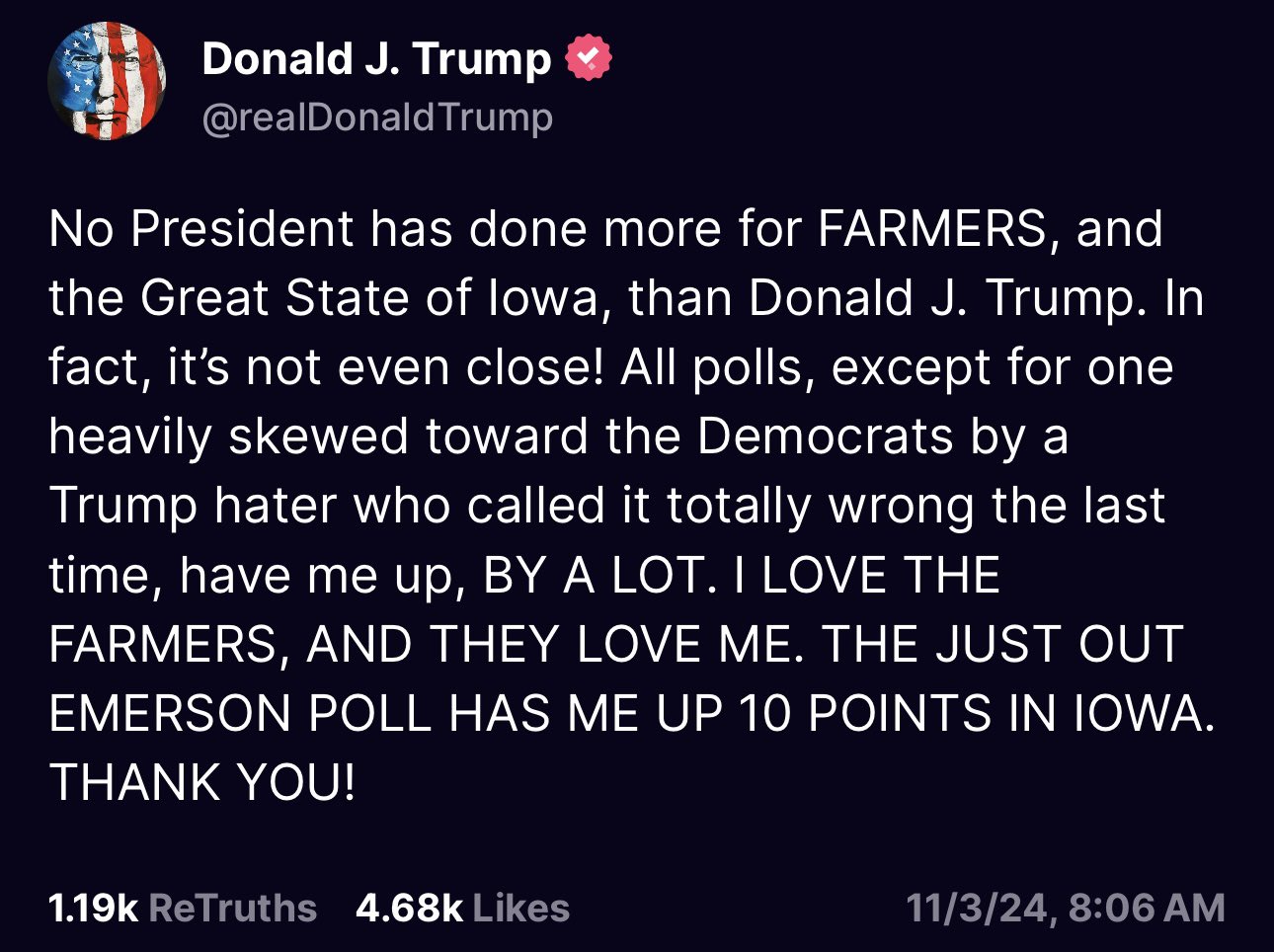Image resolution: width=1274 pixels, height=952 pixels.
Task: Click the phrase 'Great State of Iowa'
Action: click(367, 298)
